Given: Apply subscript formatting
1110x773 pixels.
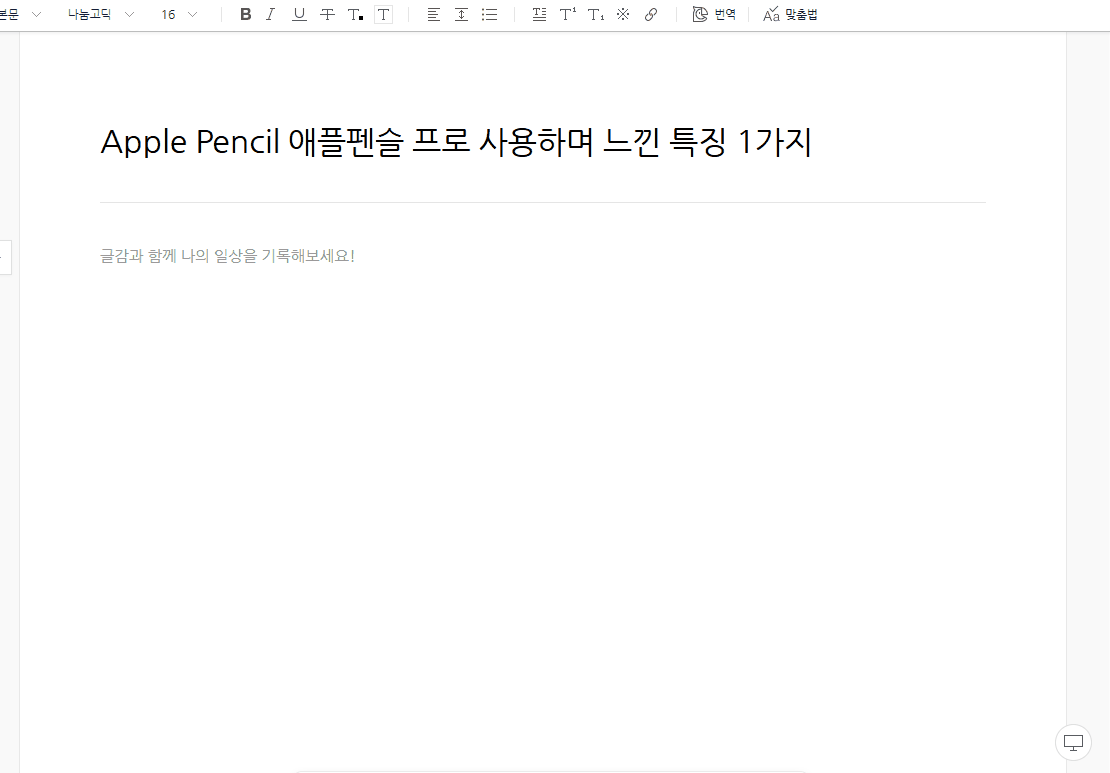Looking at the screenshot, I should [x=596, y=14].
